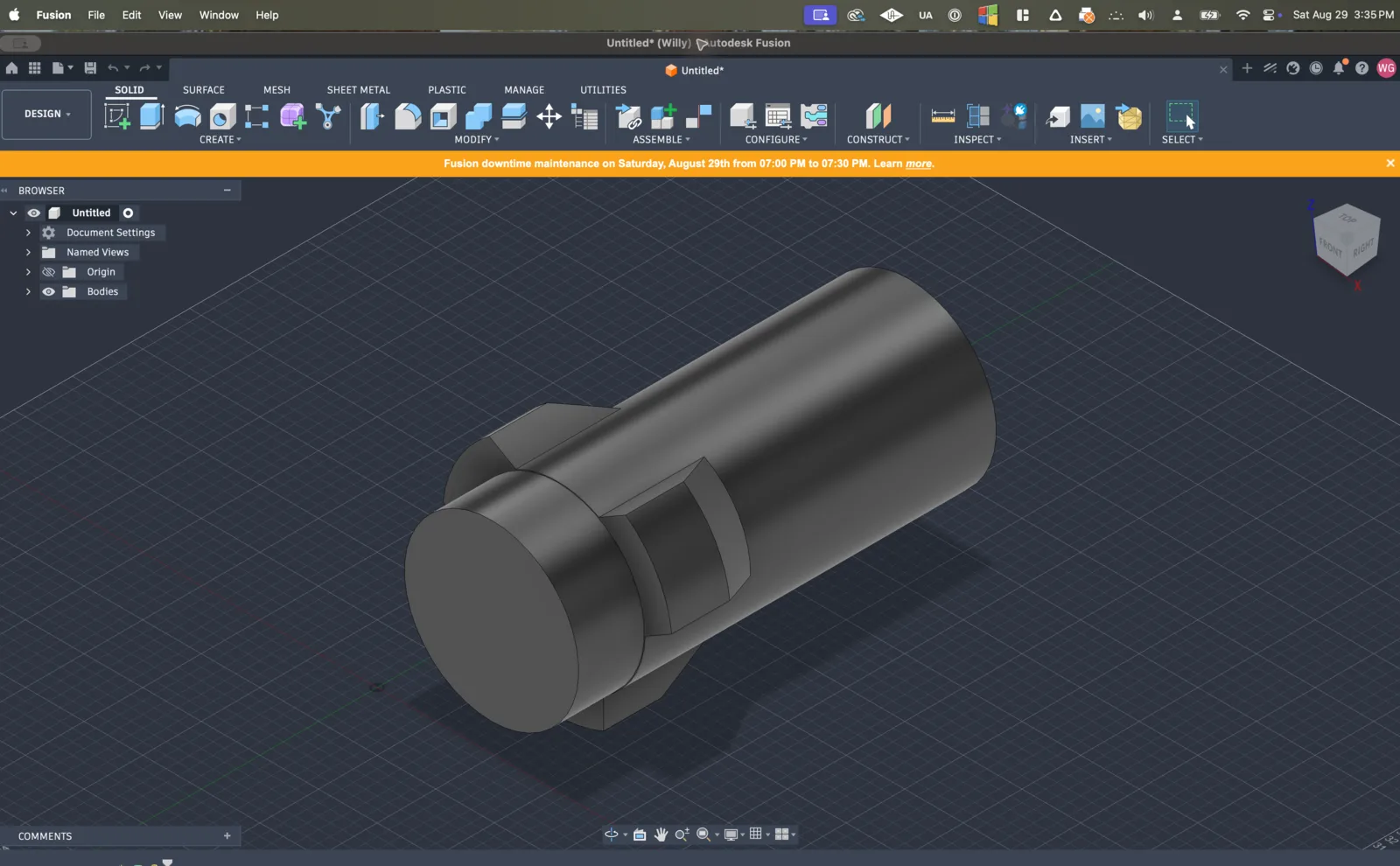Open the CONSTRUCT dropdown menu
The image size is (1400, 866).
point(878,140)
